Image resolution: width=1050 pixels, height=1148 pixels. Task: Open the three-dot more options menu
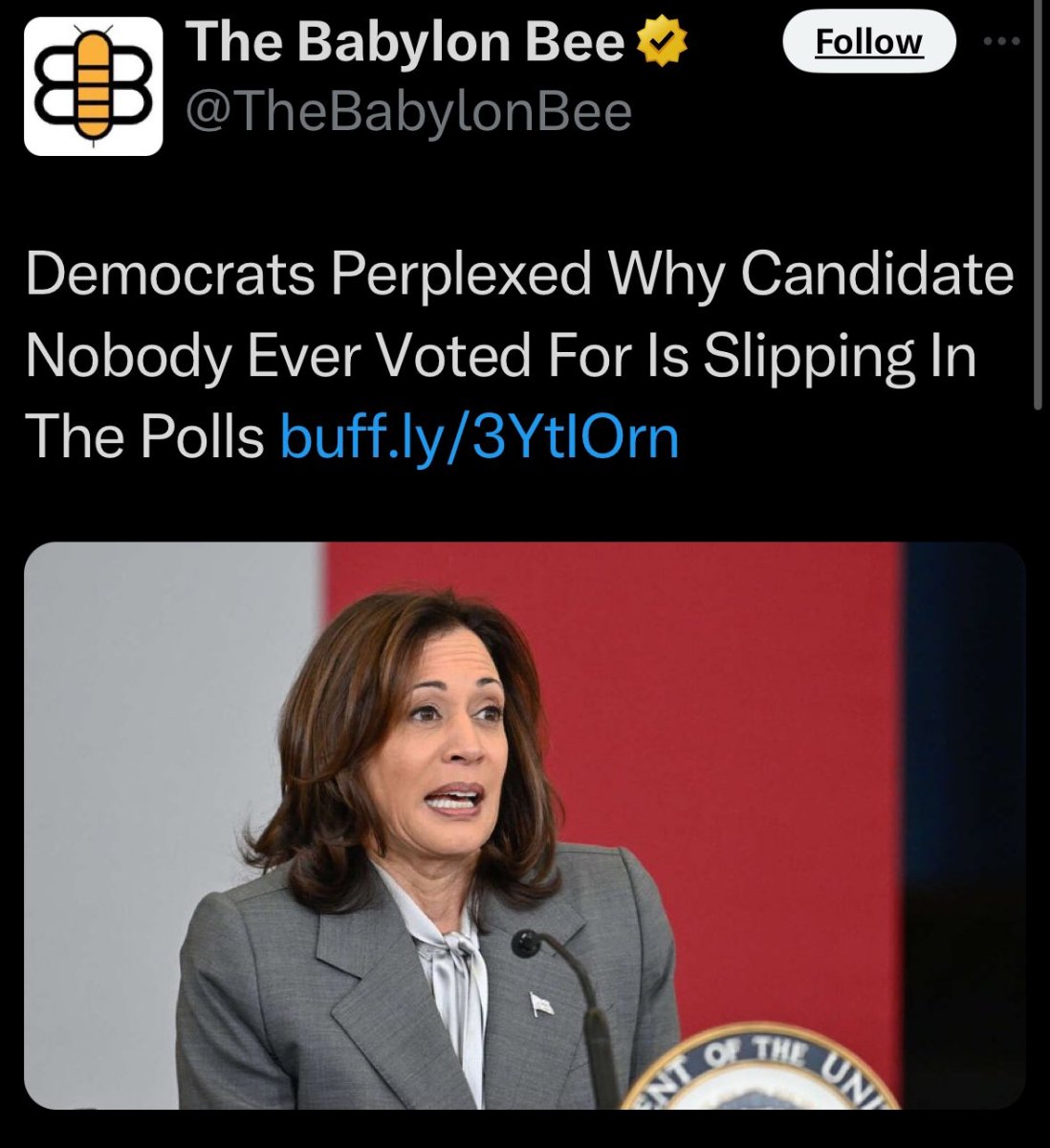[1003, 41]
